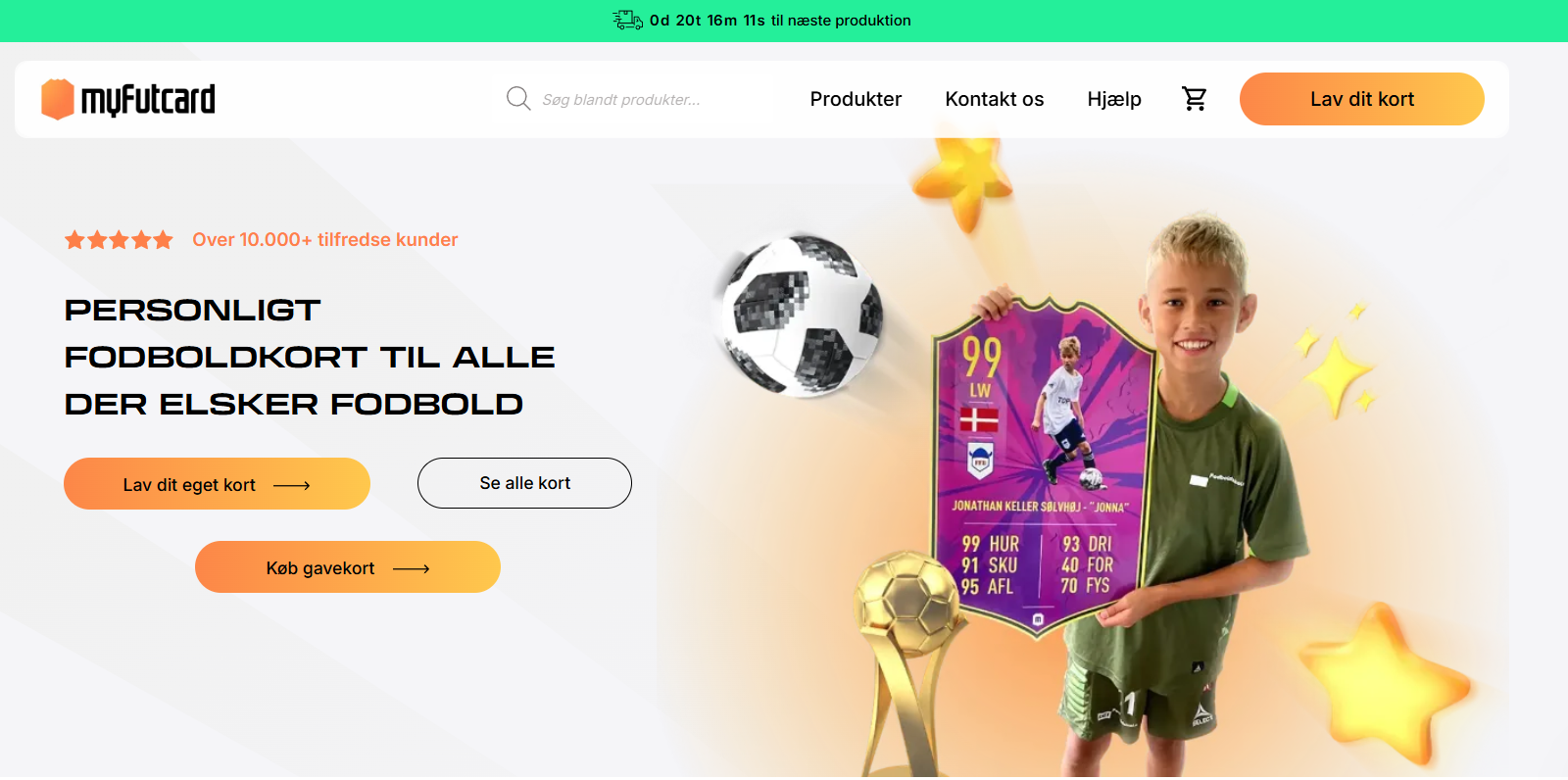This screenshot has width=1568, height=780.
Task: Click the delivery truck countdown icon
Action: tap(627, 20)
